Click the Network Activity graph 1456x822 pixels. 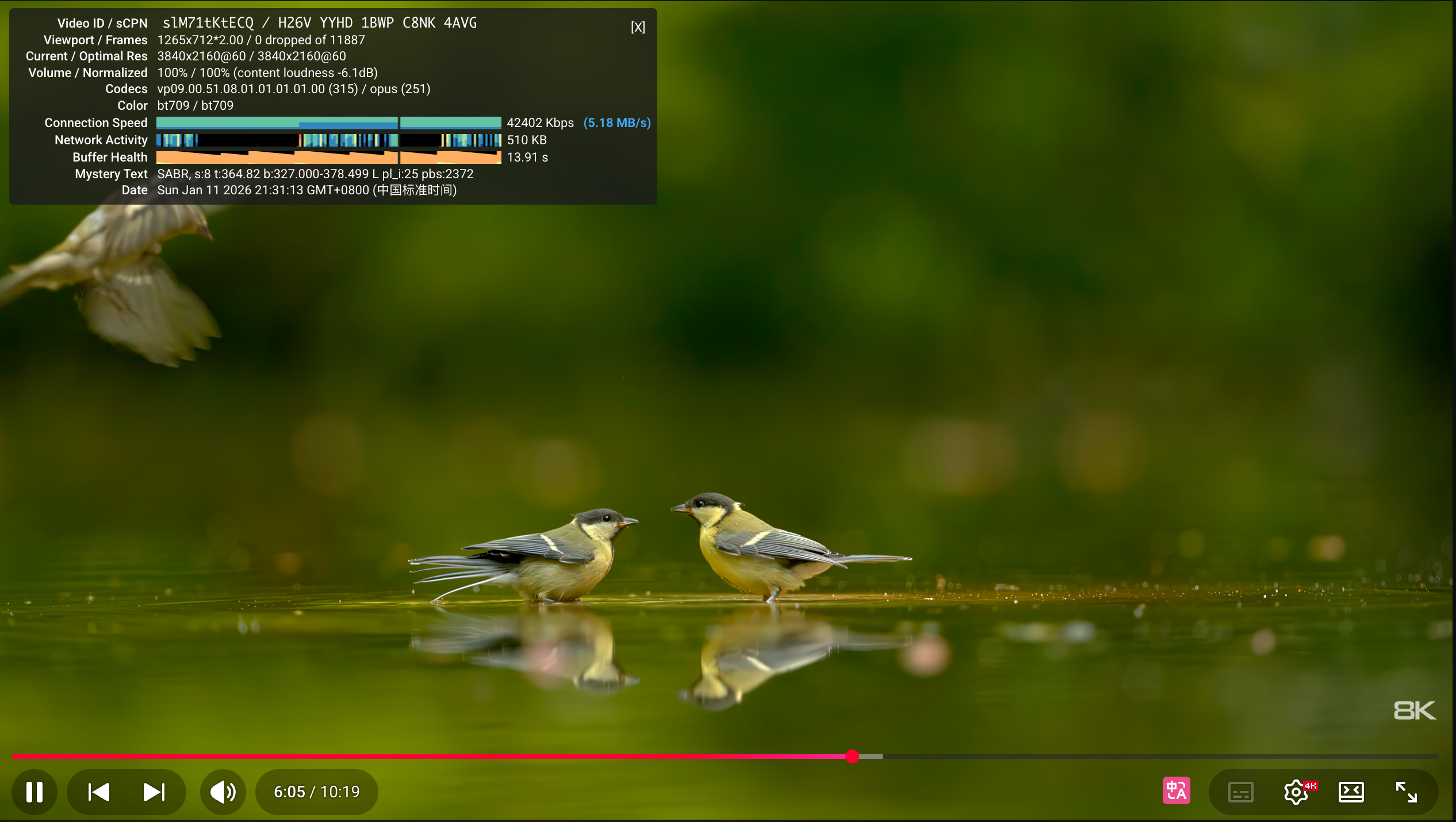tap(328, 140)
